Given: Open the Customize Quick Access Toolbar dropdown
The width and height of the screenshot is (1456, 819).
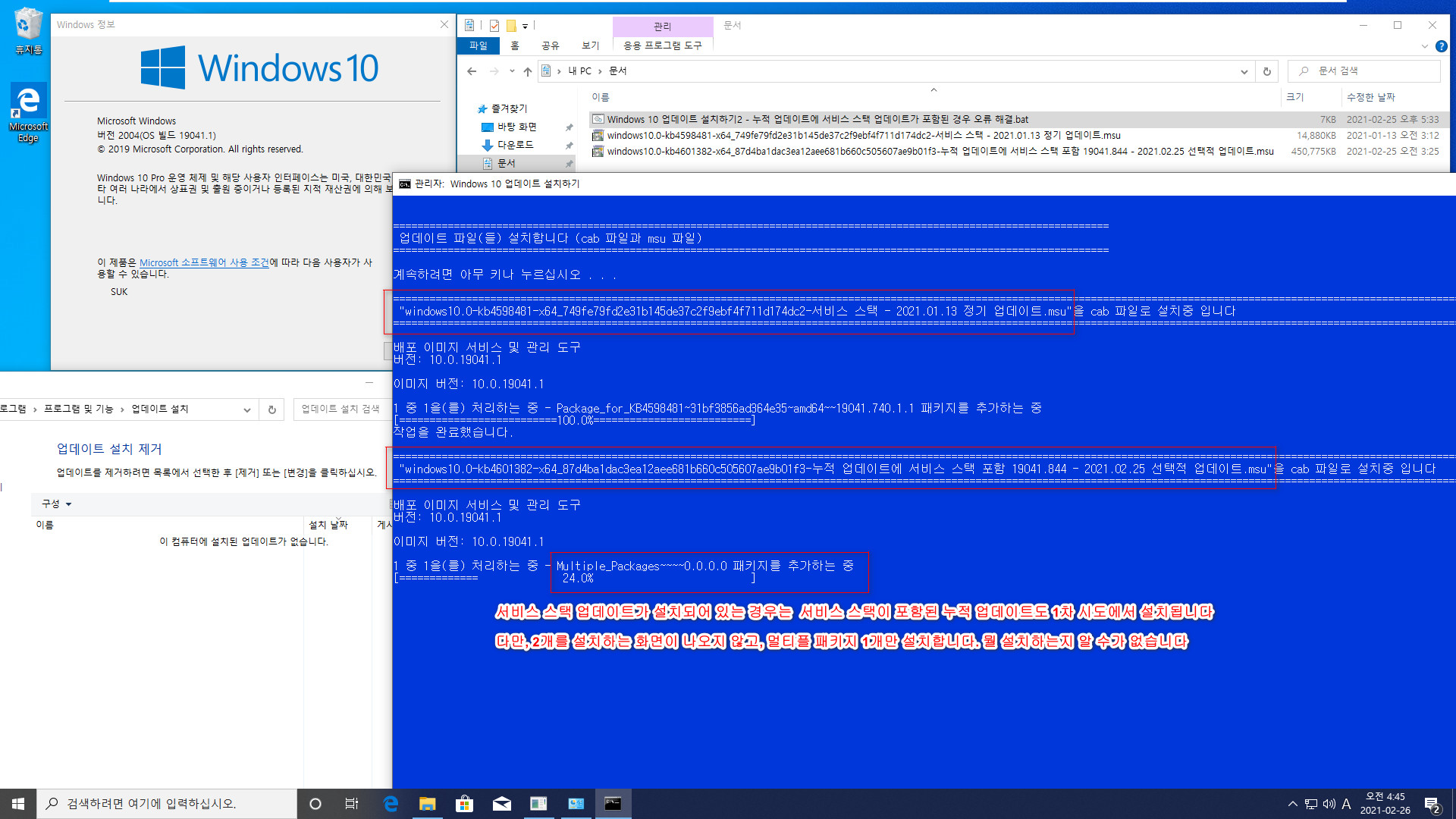Looking at the screenshot, I should coord(525,26).
